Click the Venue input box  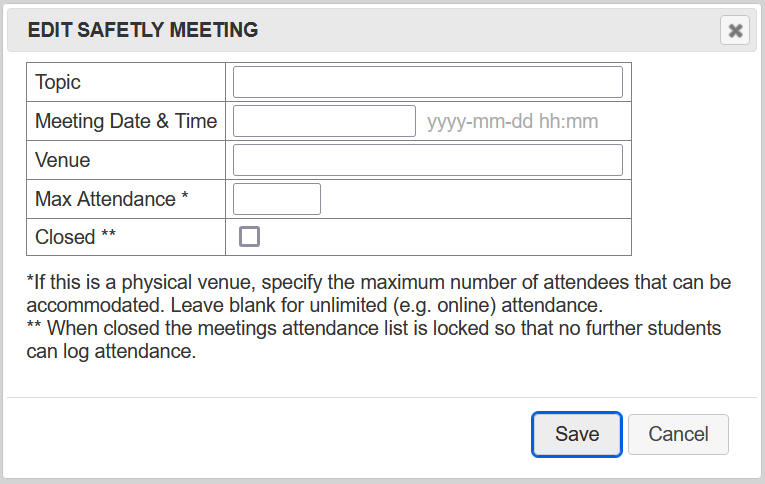[x=427, y=160]
